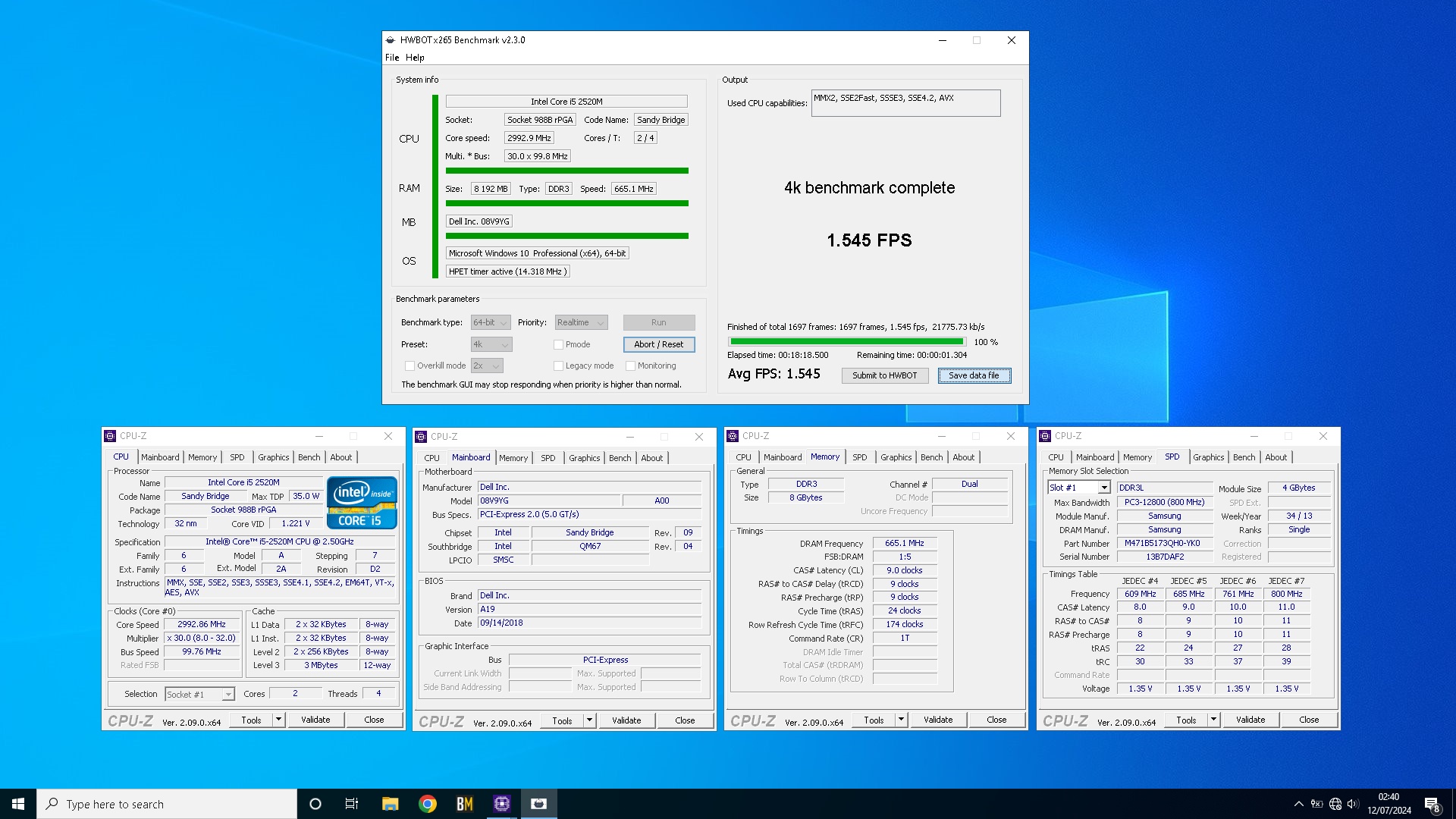Screen dimensions: 1456x819
Task: Open the Help menu in HWBOT x265
Action: (415, 58)
